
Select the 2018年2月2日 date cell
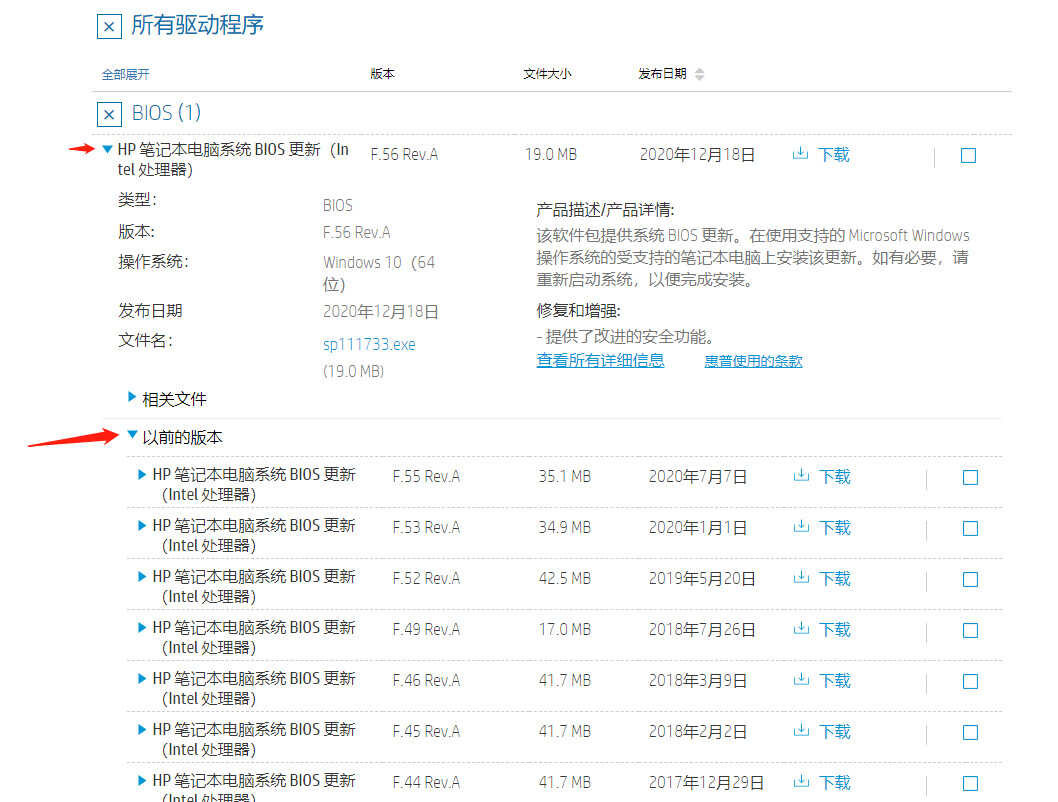click(698, 732)
